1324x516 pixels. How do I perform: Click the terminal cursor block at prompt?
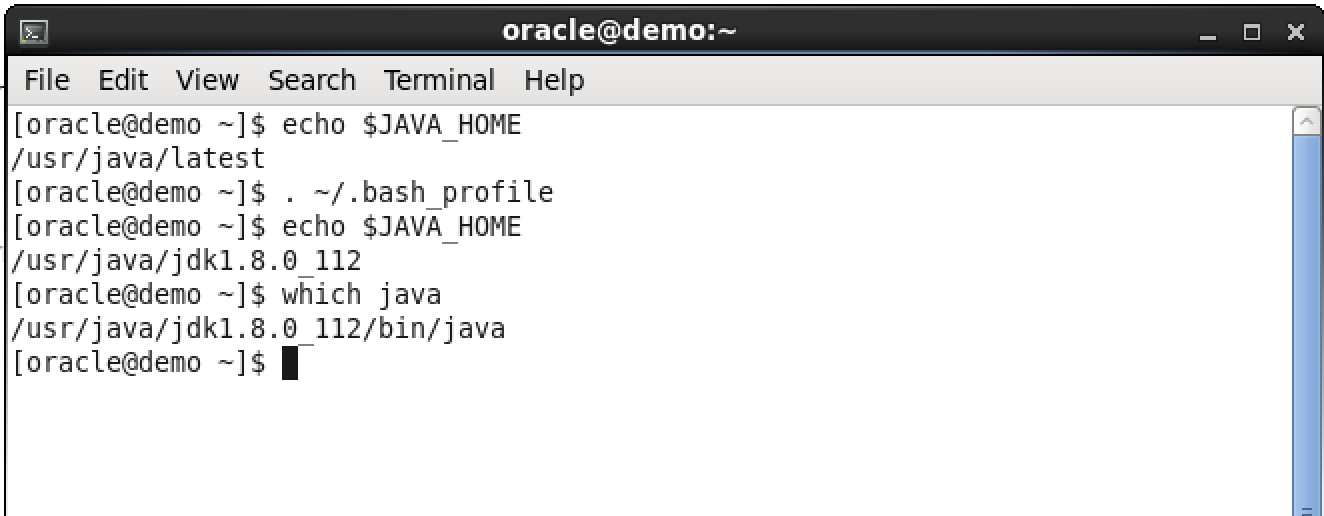290,362
